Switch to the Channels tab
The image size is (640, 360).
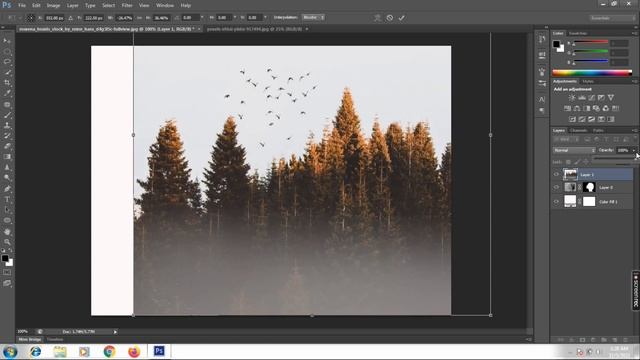(x=578, y=131)
